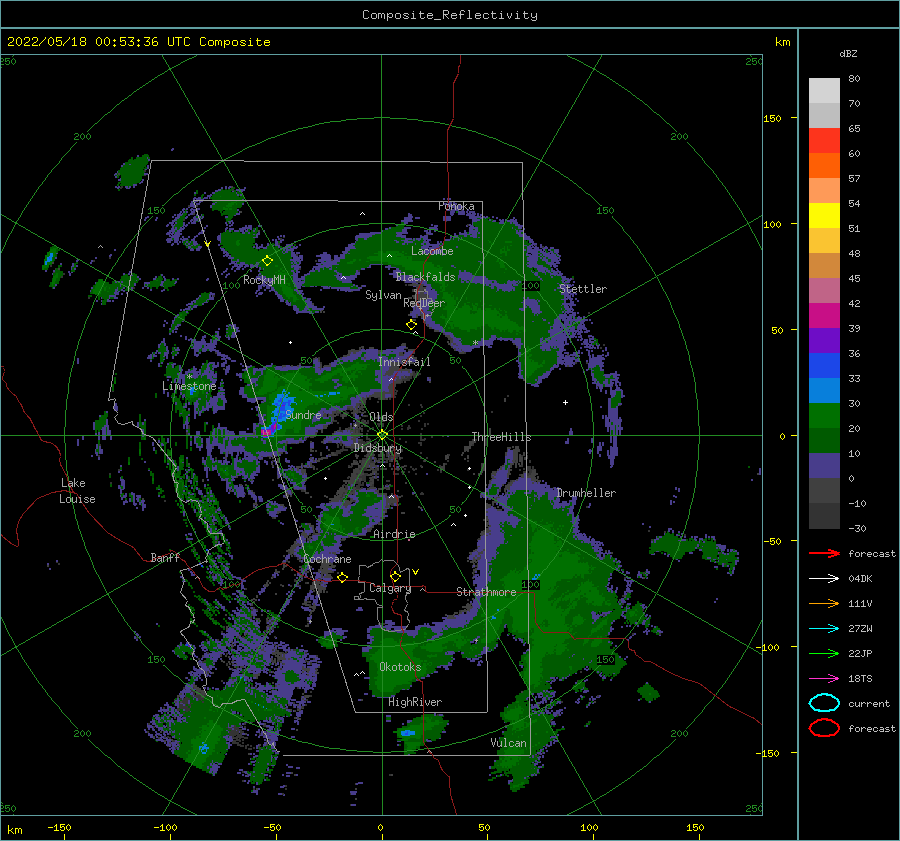
Task: Click the Composite_Reflectivity title
Action: pyautogui.click(x=450, y=15)
